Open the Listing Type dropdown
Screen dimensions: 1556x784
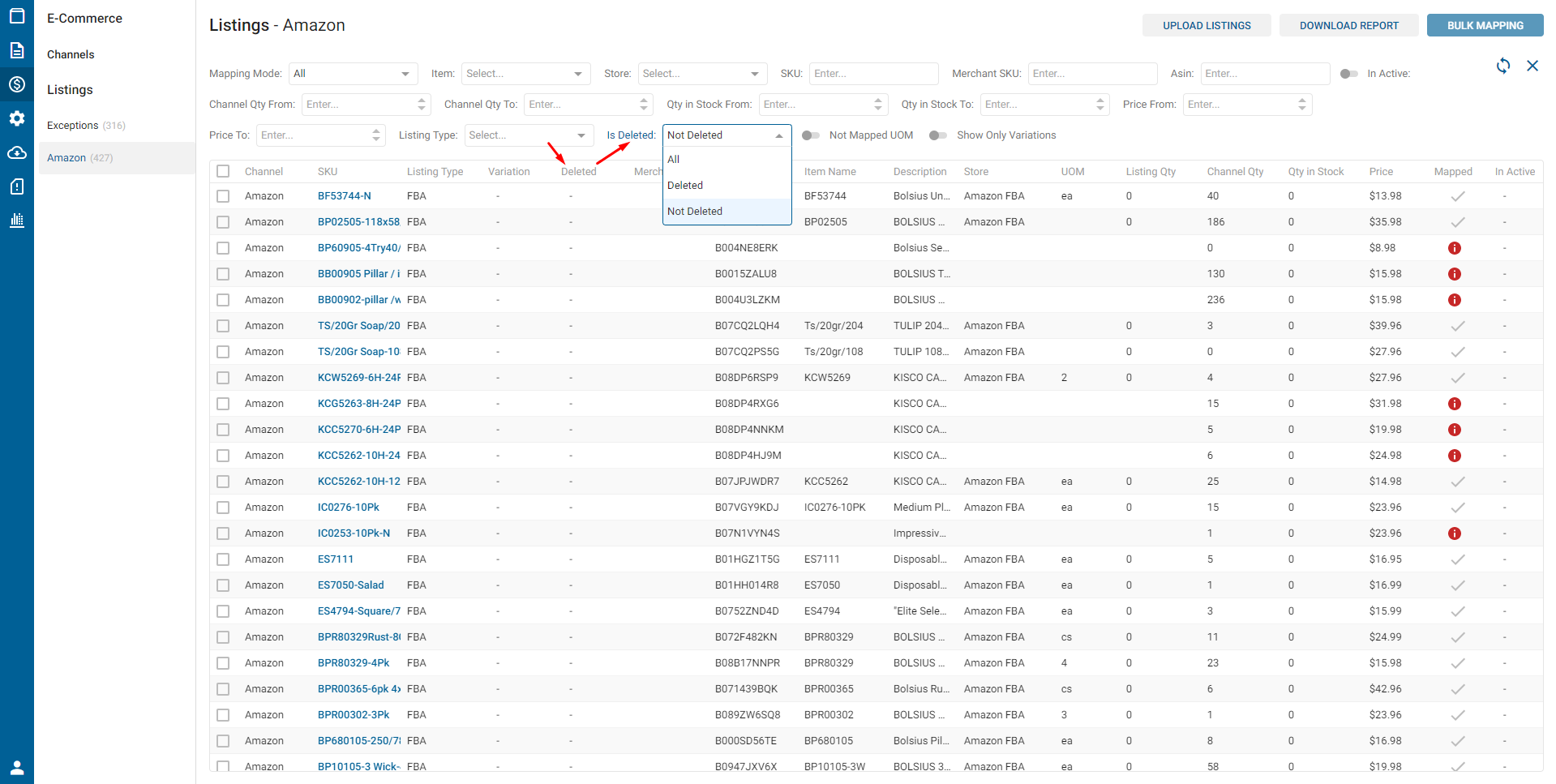tap(529, 135)
